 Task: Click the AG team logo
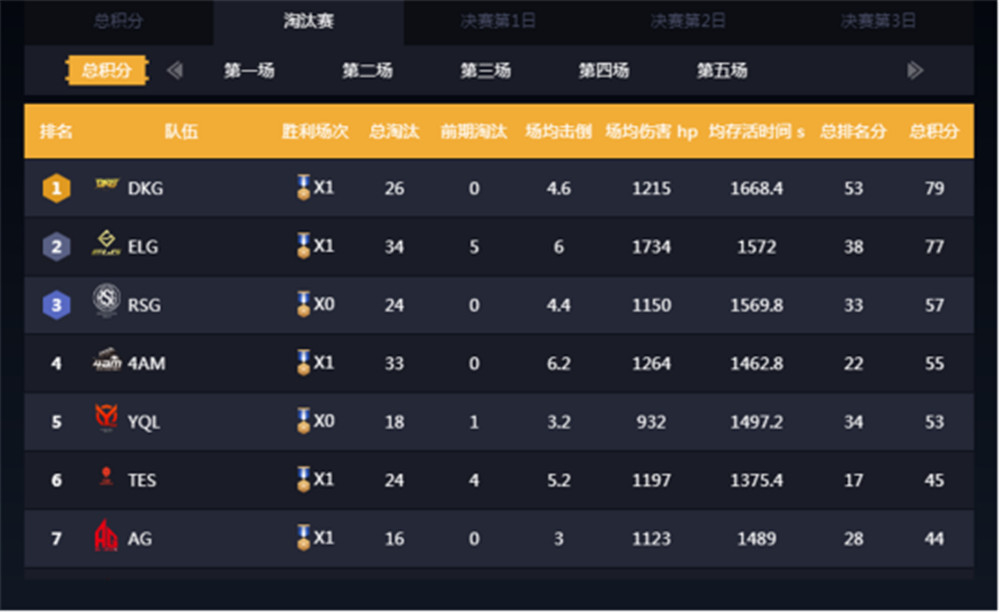(x=106, y=537)
